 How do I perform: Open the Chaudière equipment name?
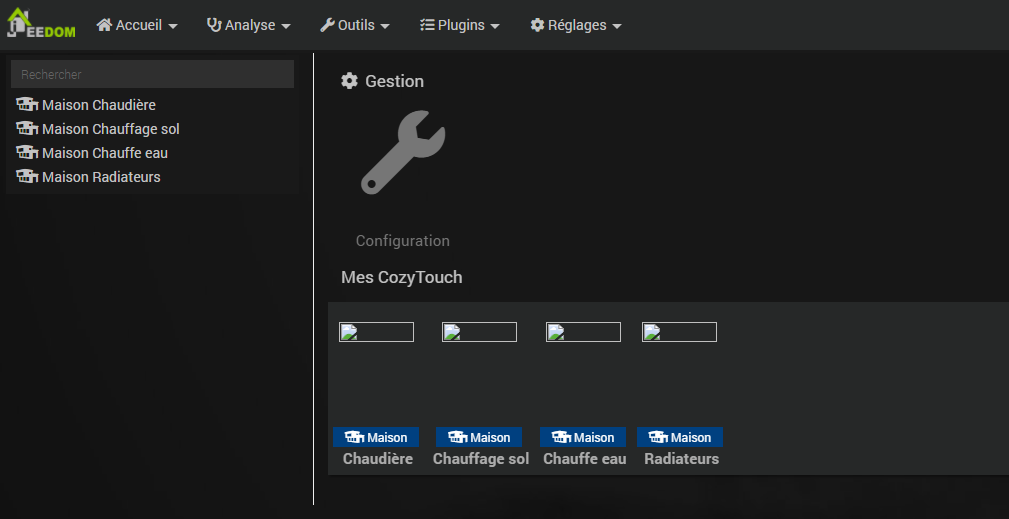378,459
